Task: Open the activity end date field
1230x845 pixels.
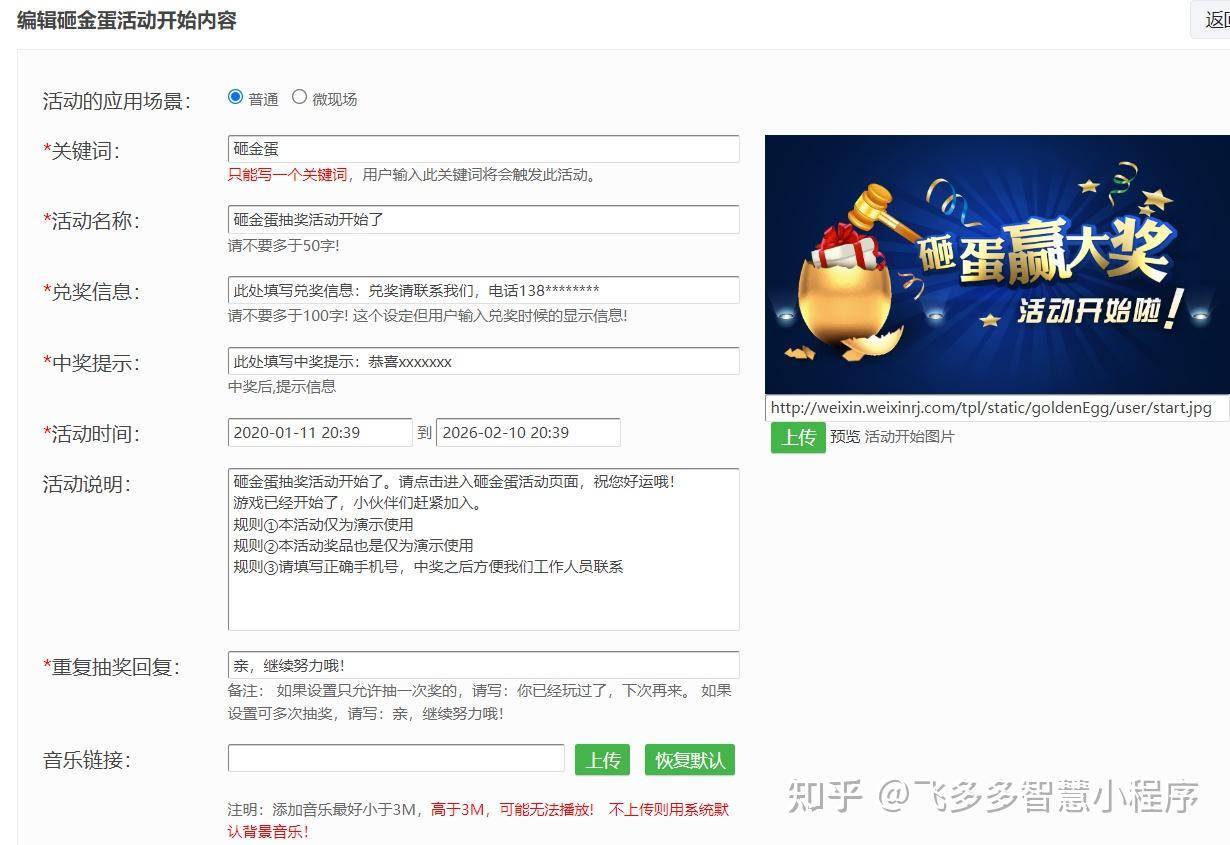Action: [x=527, y=433]
